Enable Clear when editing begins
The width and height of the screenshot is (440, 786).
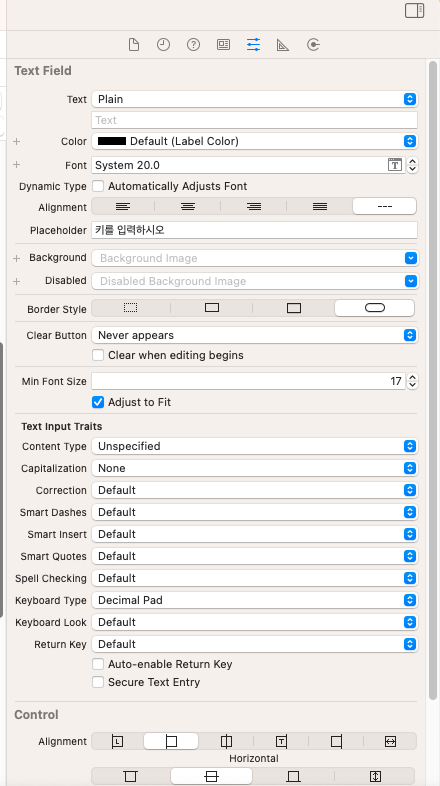click(98, 355)
